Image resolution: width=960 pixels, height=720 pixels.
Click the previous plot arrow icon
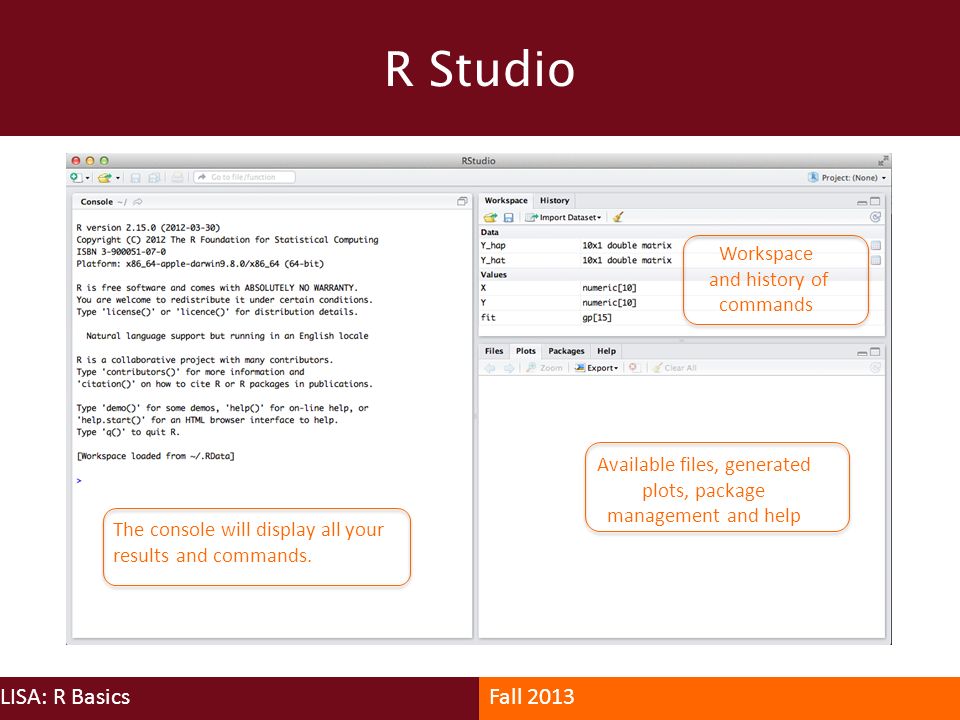click(490, 368)
